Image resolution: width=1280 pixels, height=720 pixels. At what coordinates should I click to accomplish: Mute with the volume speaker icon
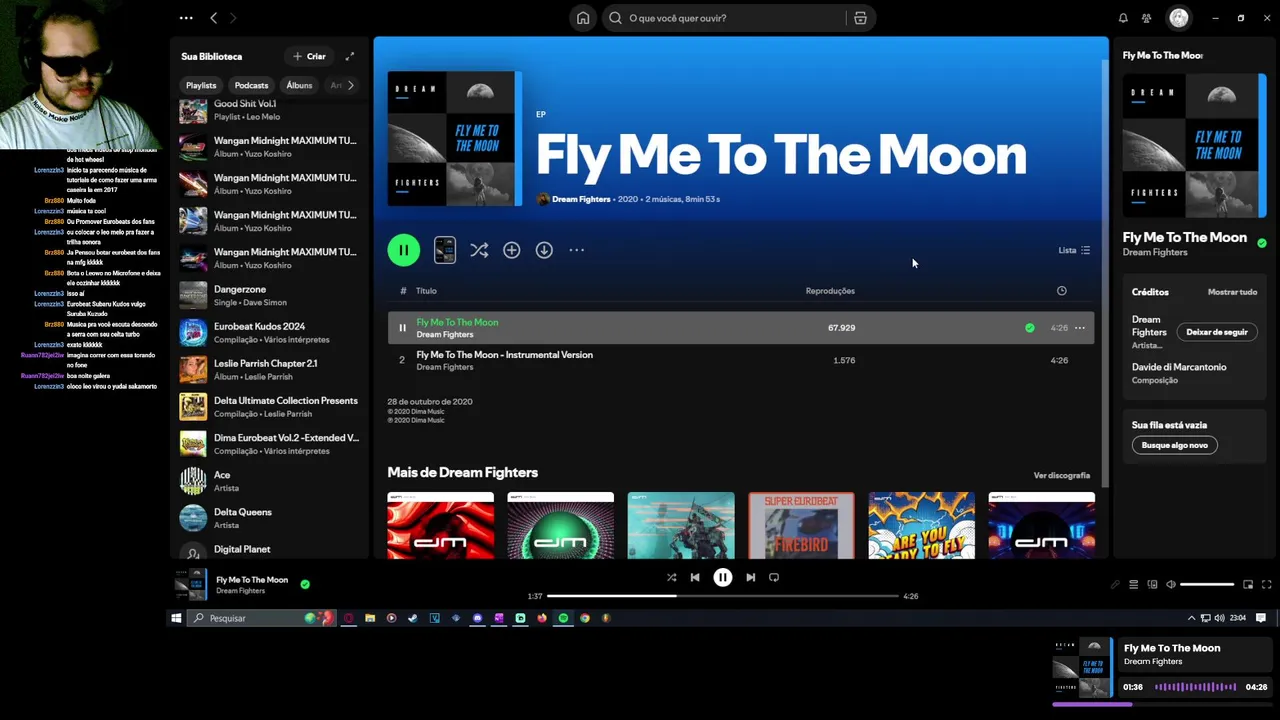coord(1171,584)
